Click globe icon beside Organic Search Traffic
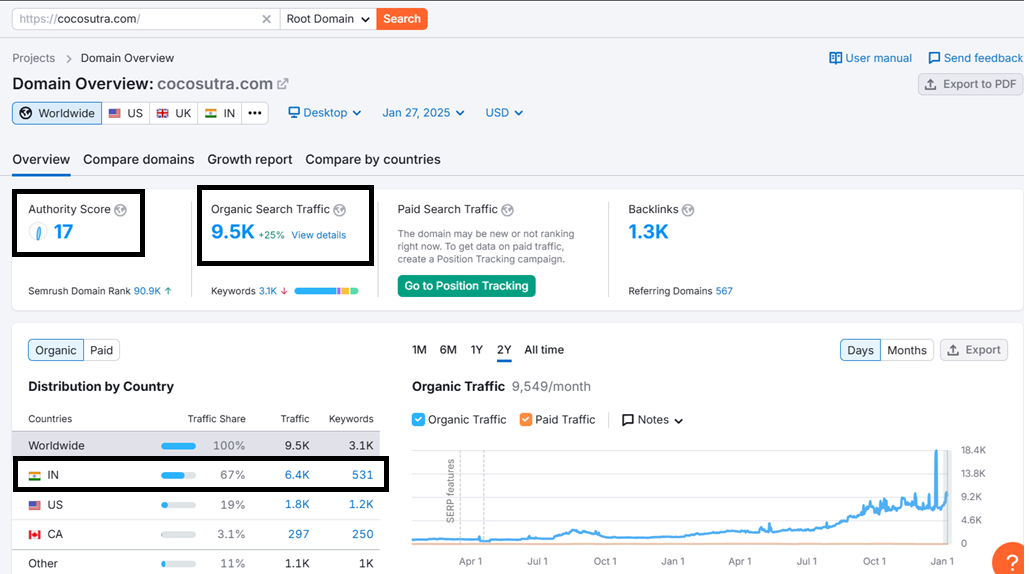 [x=340, y=210]
